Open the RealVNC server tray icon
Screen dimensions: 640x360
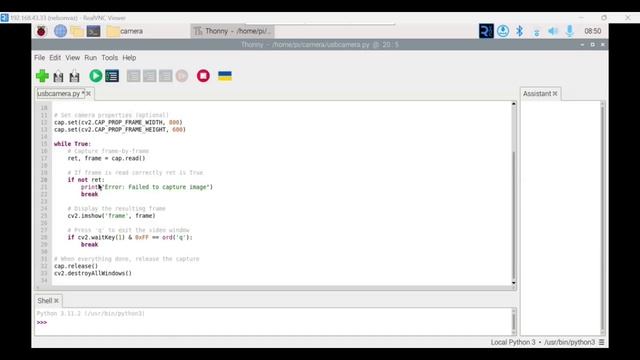pos(486,31)
